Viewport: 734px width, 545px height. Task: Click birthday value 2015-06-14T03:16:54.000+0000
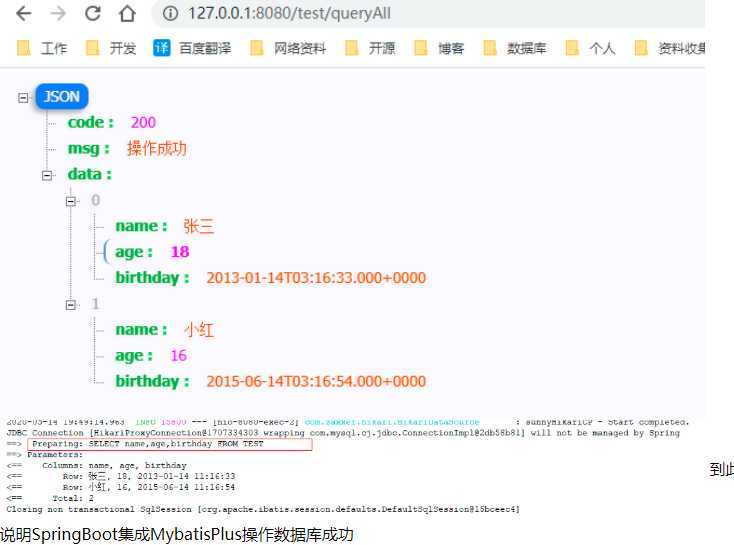point(316,382)
